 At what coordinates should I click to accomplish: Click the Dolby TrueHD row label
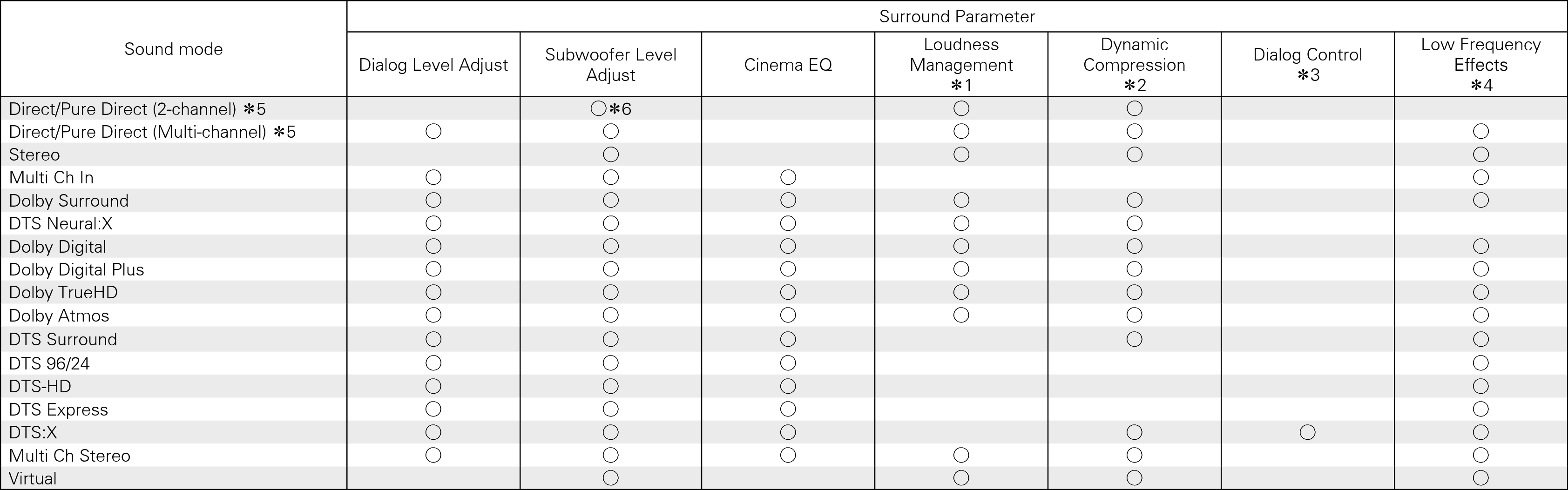(63, 293)
